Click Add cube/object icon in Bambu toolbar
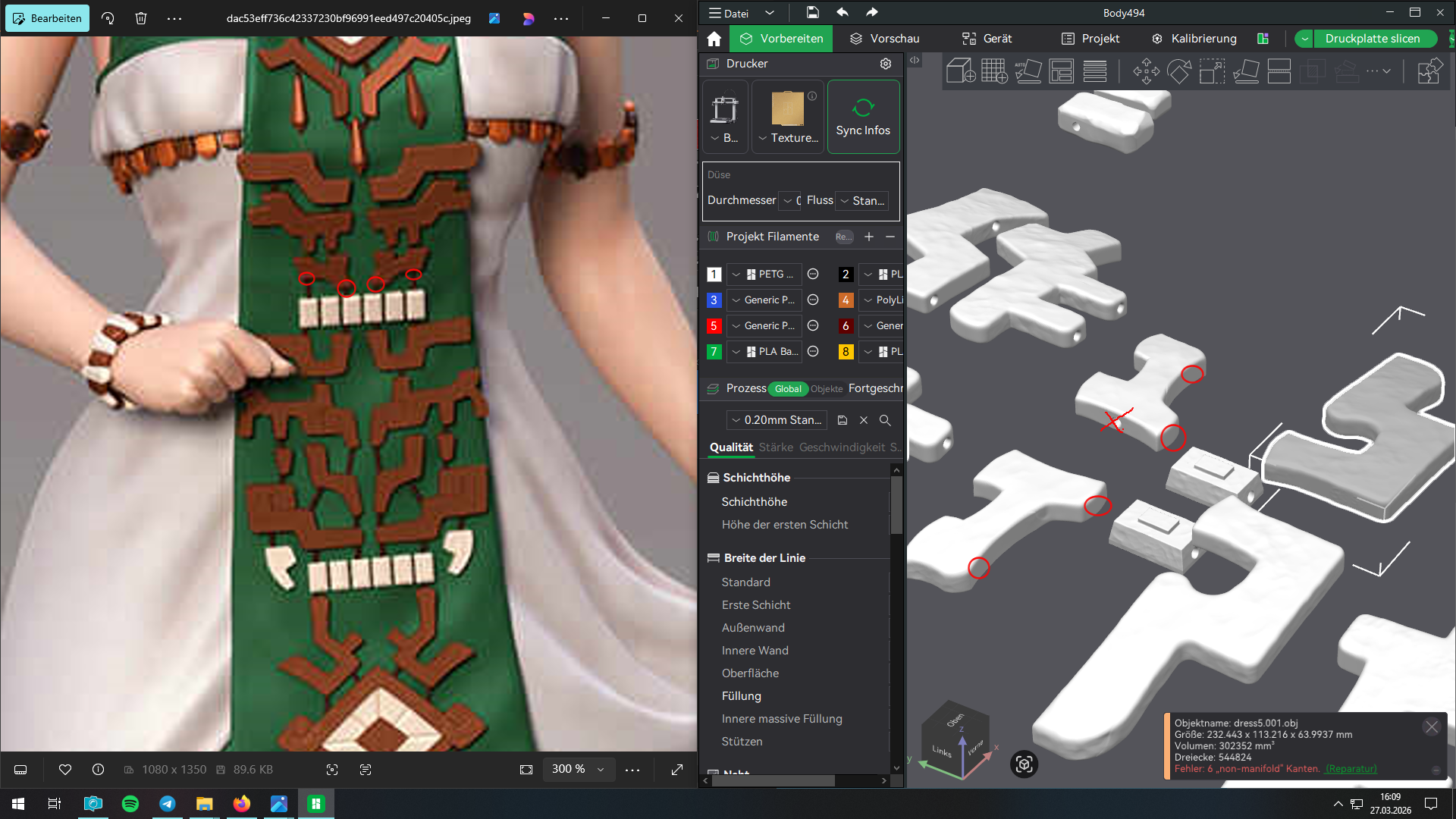 tap(960, 71)
